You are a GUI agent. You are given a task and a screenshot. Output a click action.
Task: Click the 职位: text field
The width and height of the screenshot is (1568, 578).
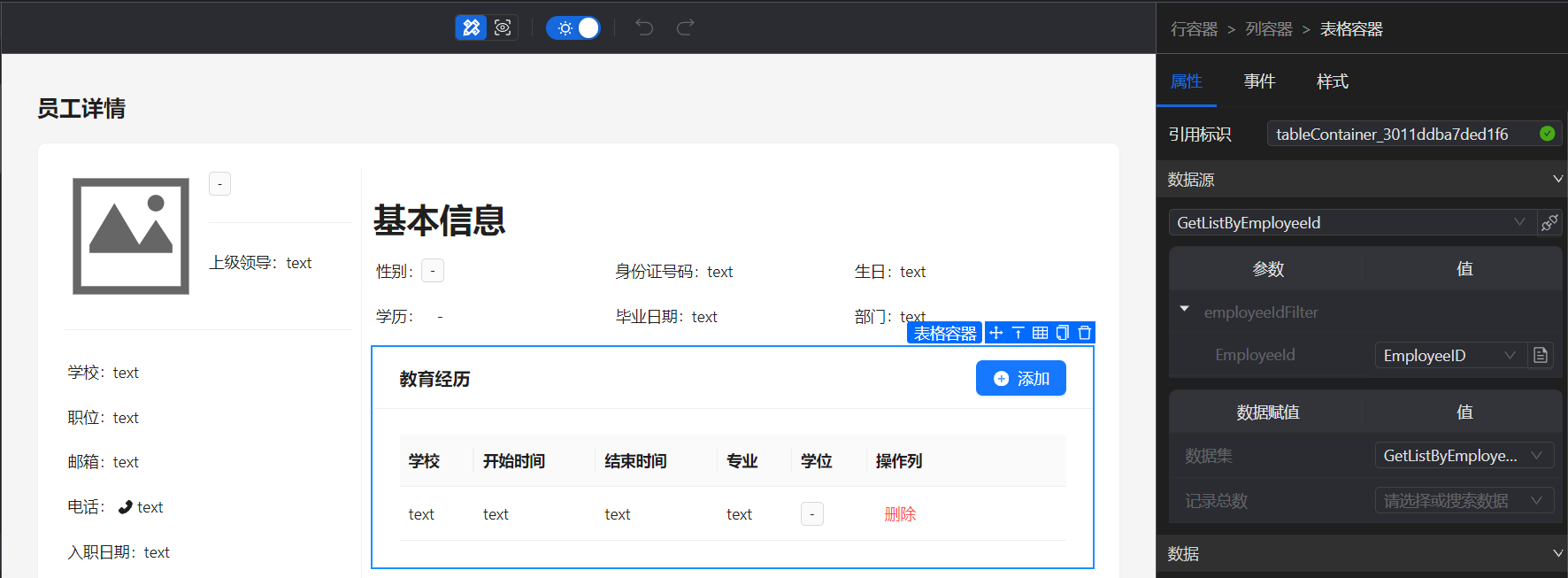(104, 418)
